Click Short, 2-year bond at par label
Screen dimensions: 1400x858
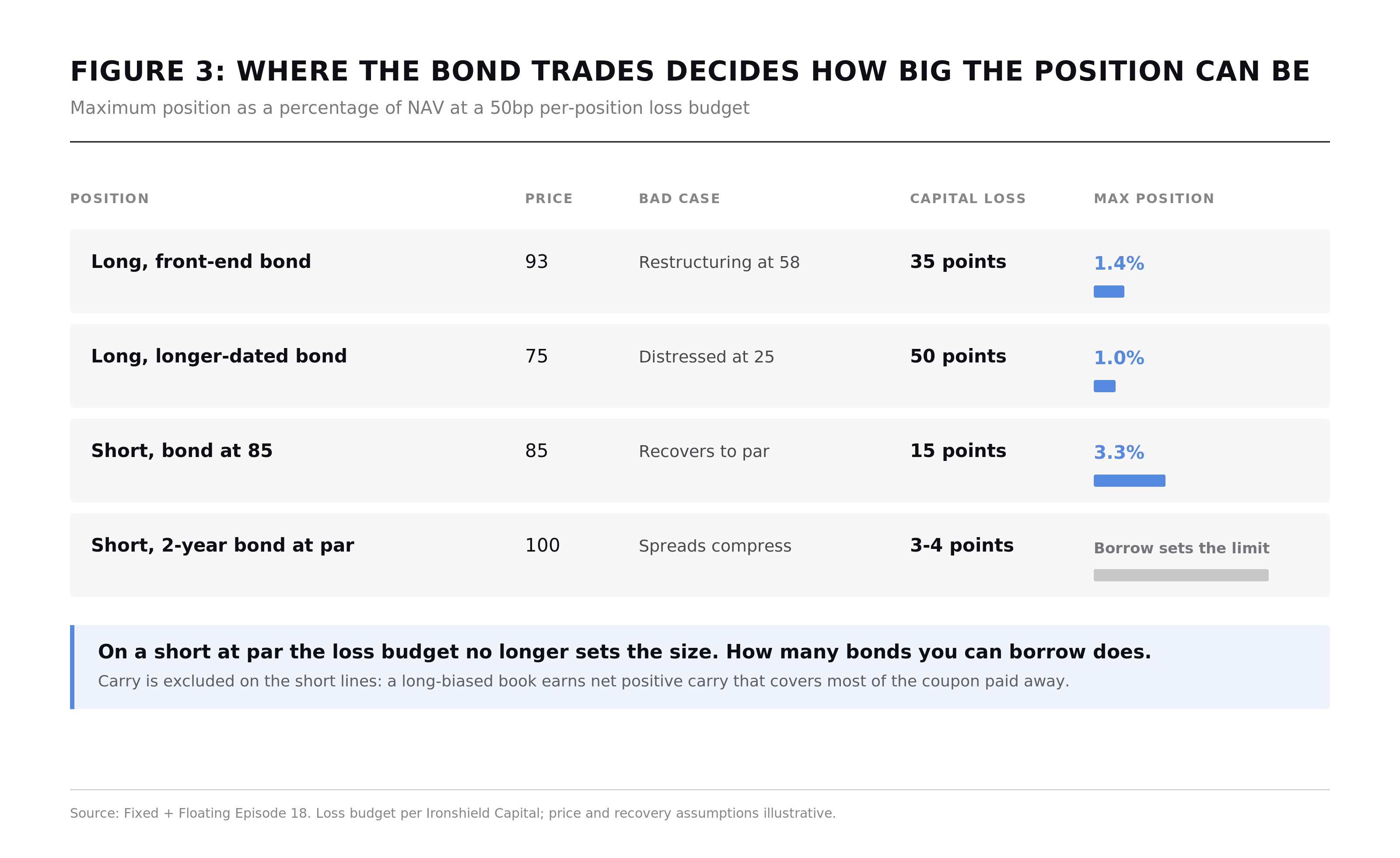[223, 545]
